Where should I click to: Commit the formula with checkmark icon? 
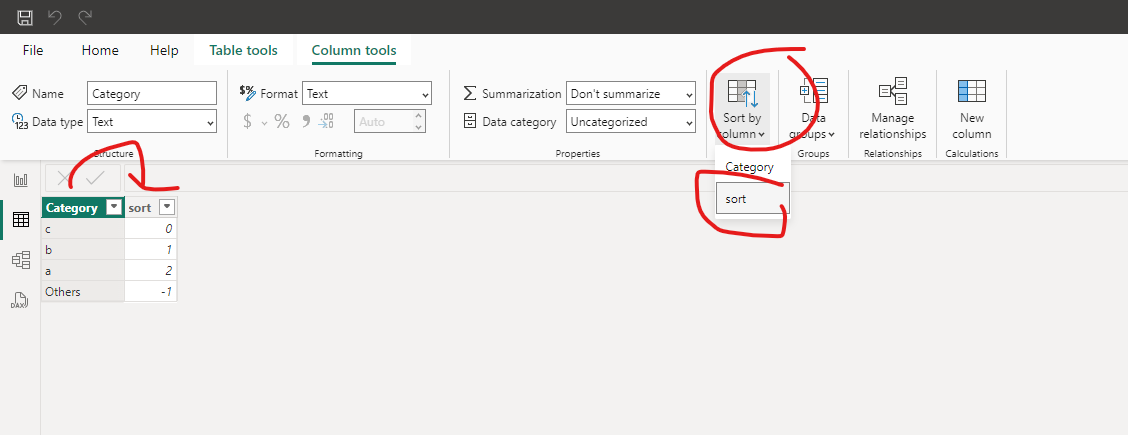coord(96,178)
